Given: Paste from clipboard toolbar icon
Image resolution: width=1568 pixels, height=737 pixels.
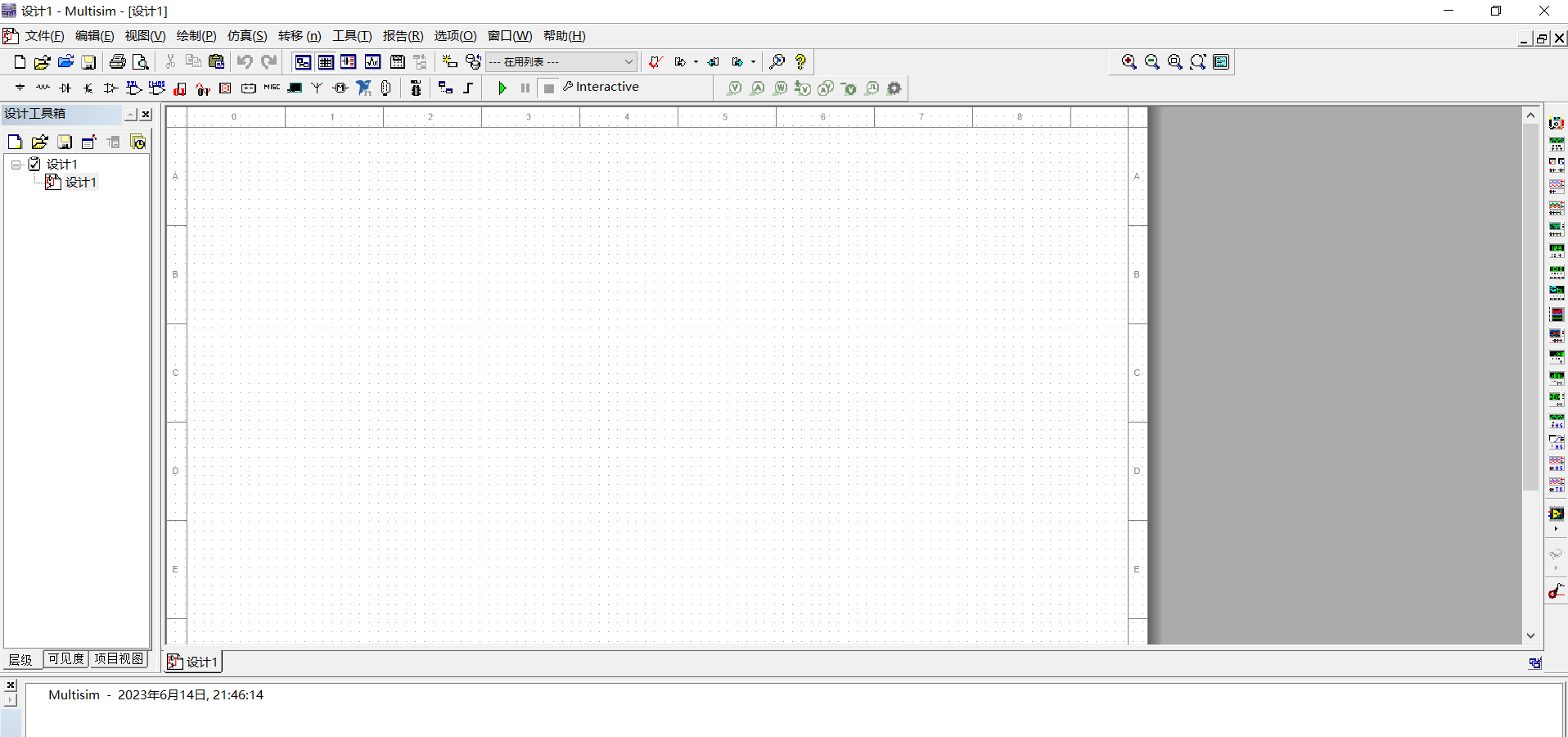Looking at the screenshot, I should [x=216, y=61].
